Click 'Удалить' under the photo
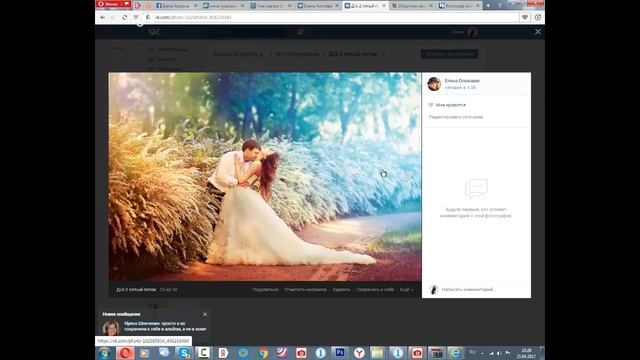The width and height of the screenshot is (640, 360). (x=341, y=289)
